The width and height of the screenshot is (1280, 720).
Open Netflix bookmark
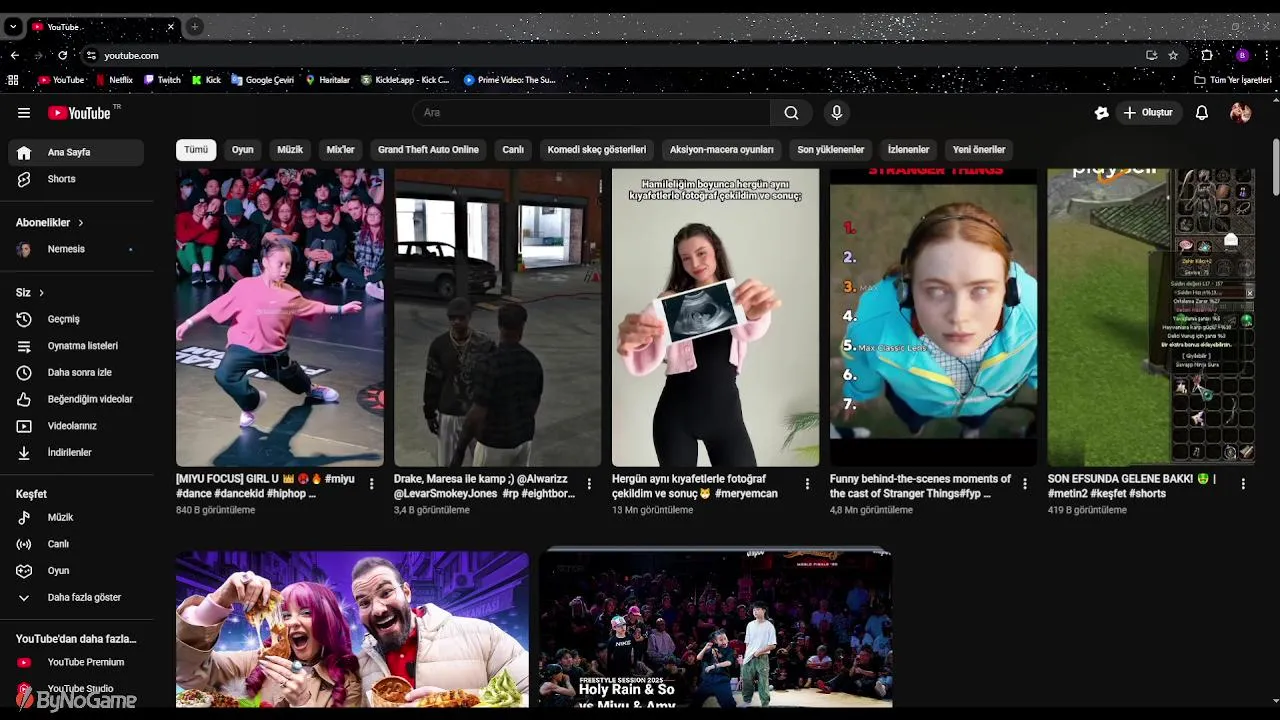[114, 80]
